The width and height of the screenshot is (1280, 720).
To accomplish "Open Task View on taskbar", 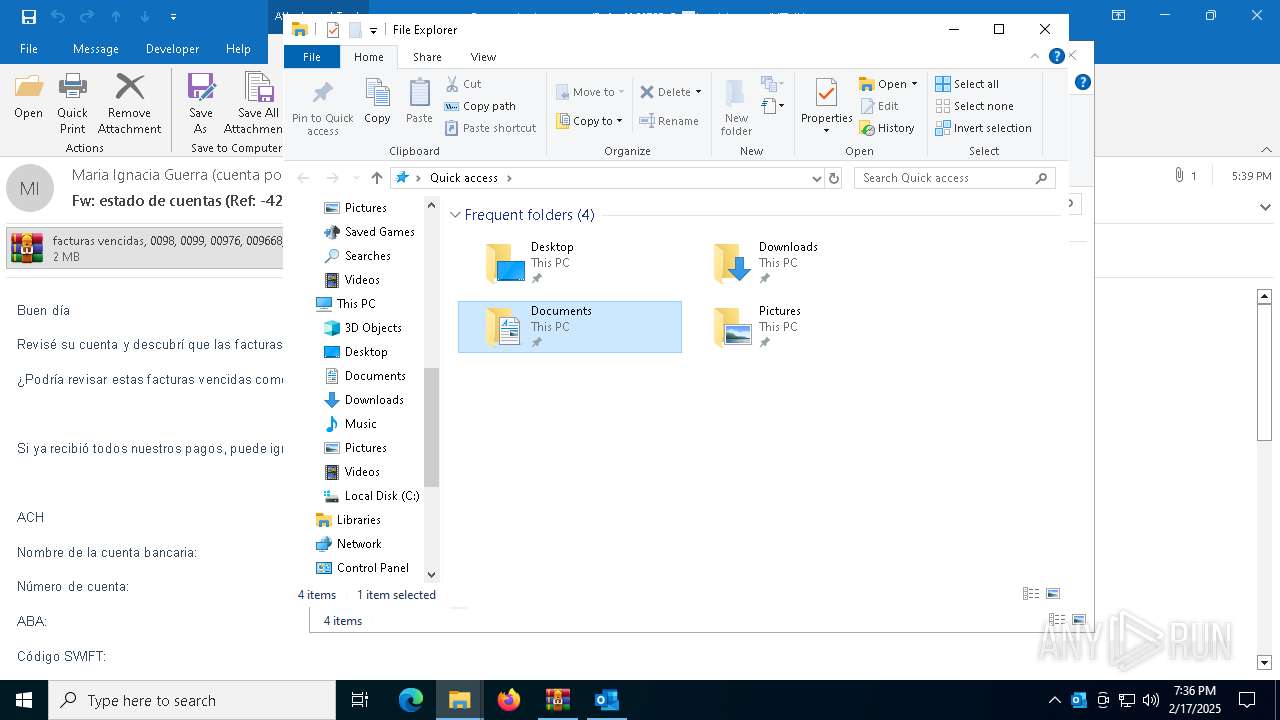I will [x=360, y=700].
